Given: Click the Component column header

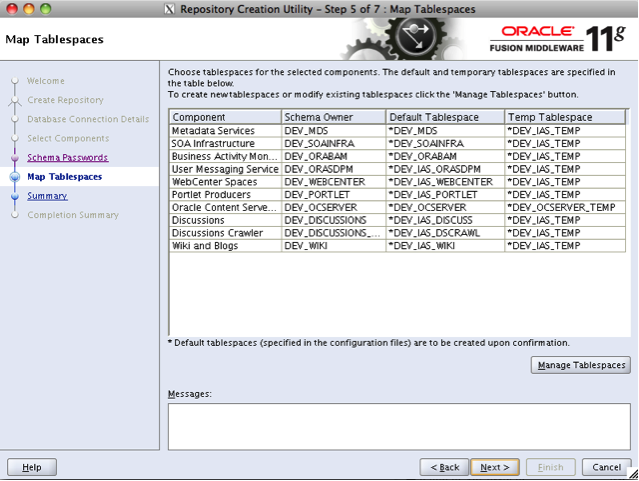Looking at the screenshot, I should 224,117.
